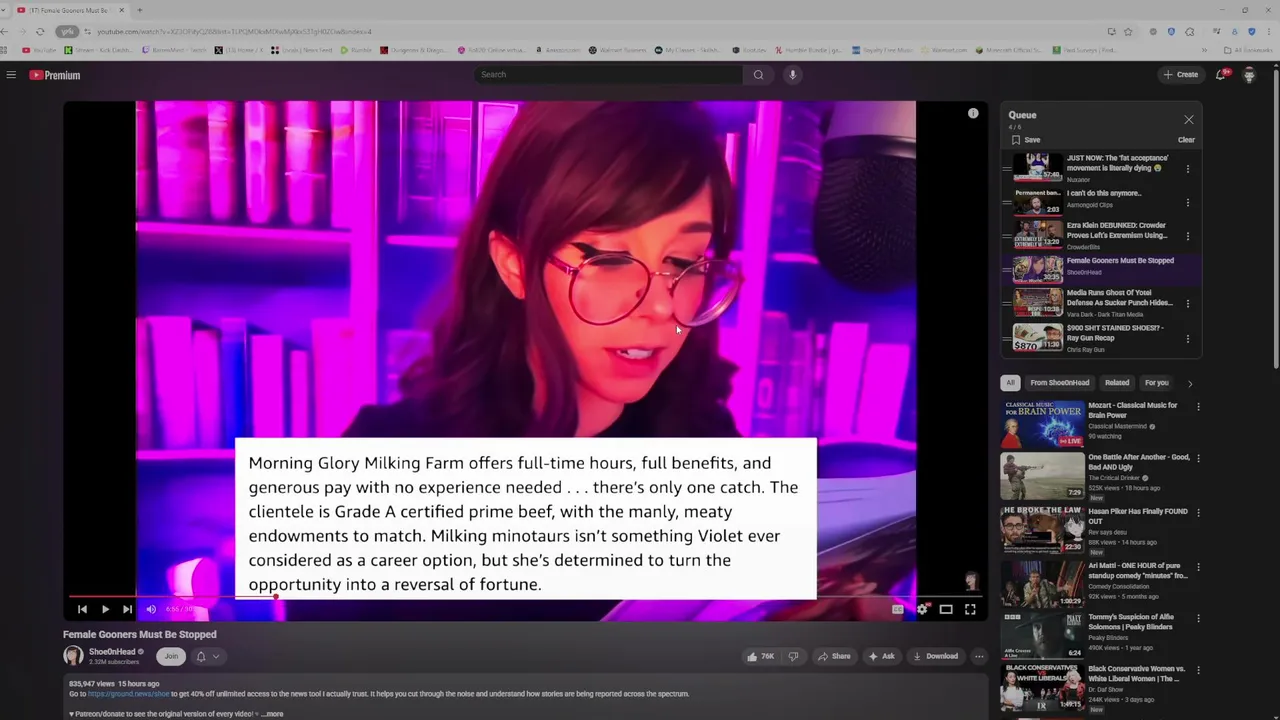The height and width of the screenshot is (720, 1280).
Task: Select the 'For you' filter chip
Action: coord(1156,383)
